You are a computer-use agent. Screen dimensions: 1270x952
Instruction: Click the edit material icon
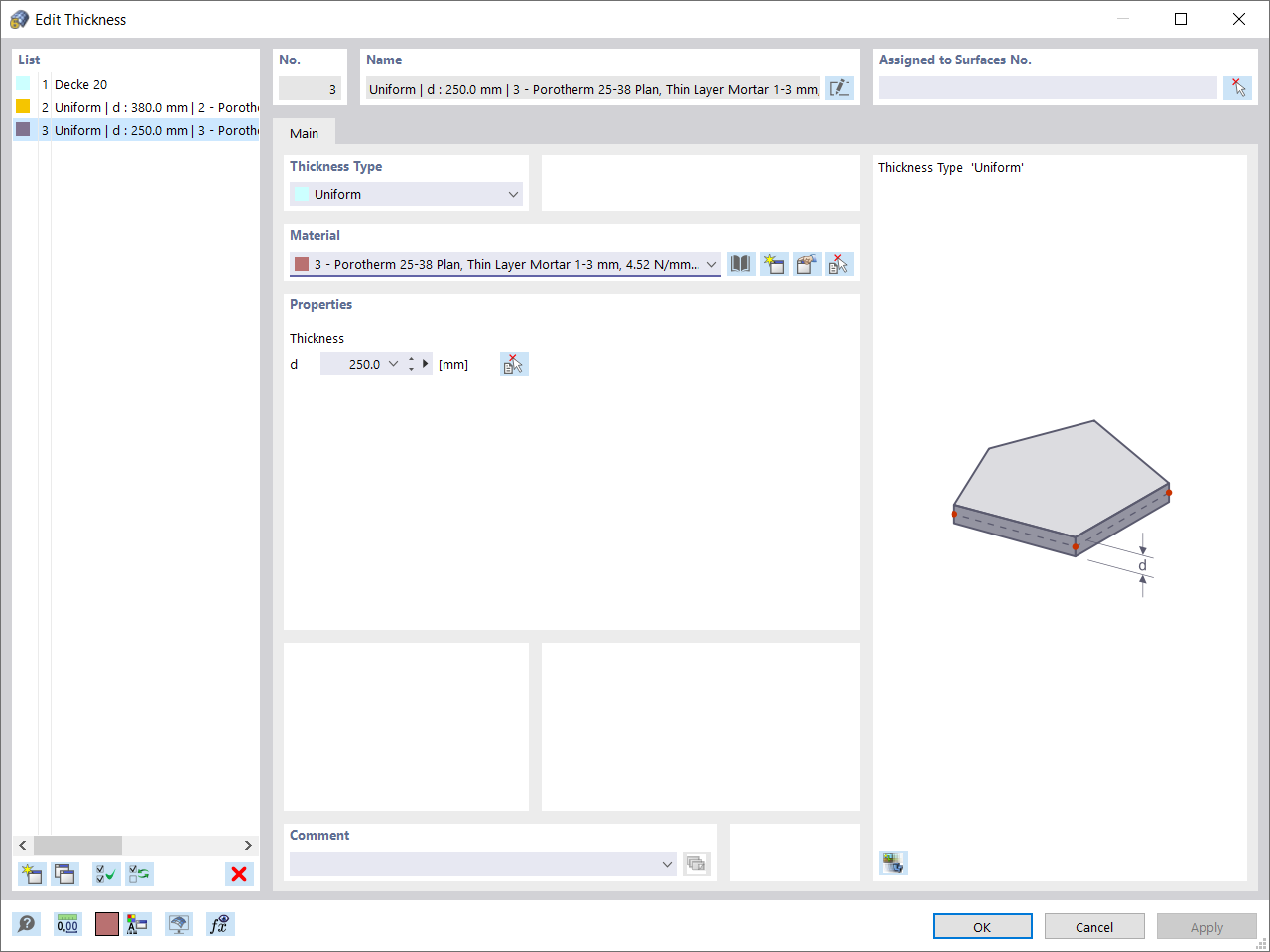(807, 264)
